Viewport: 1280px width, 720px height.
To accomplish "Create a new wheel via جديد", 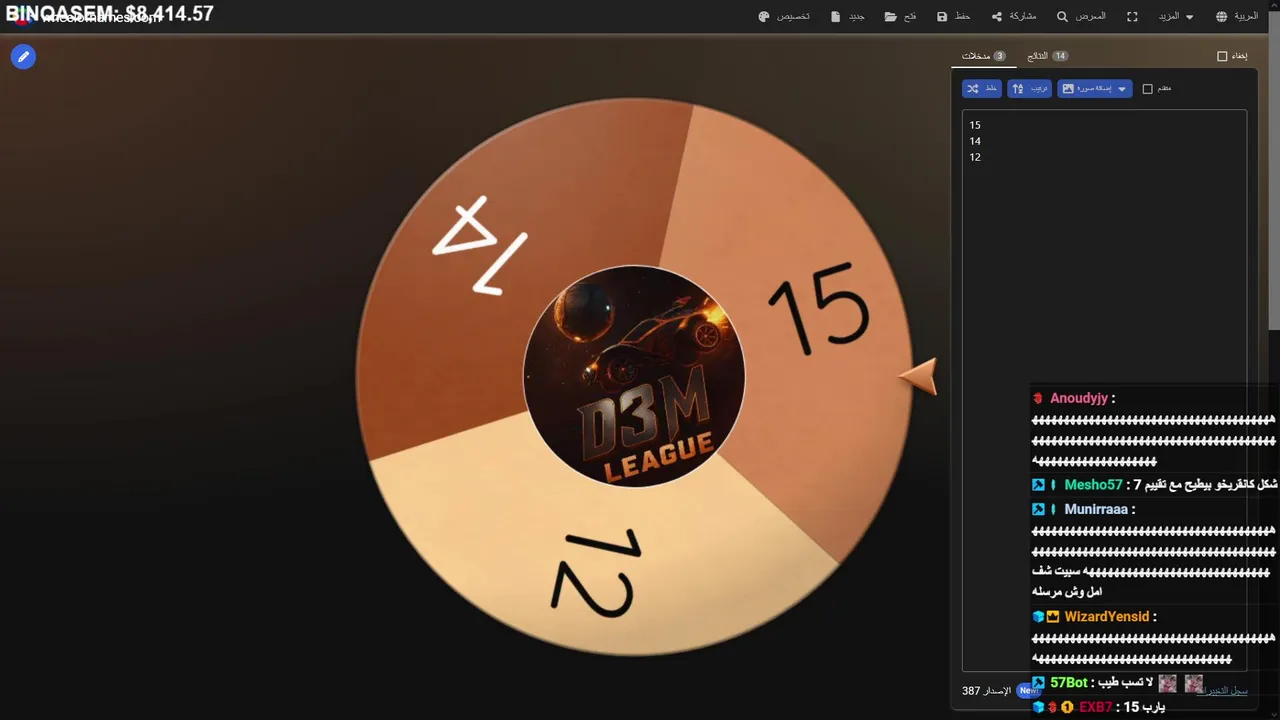I will click(848, 17).
